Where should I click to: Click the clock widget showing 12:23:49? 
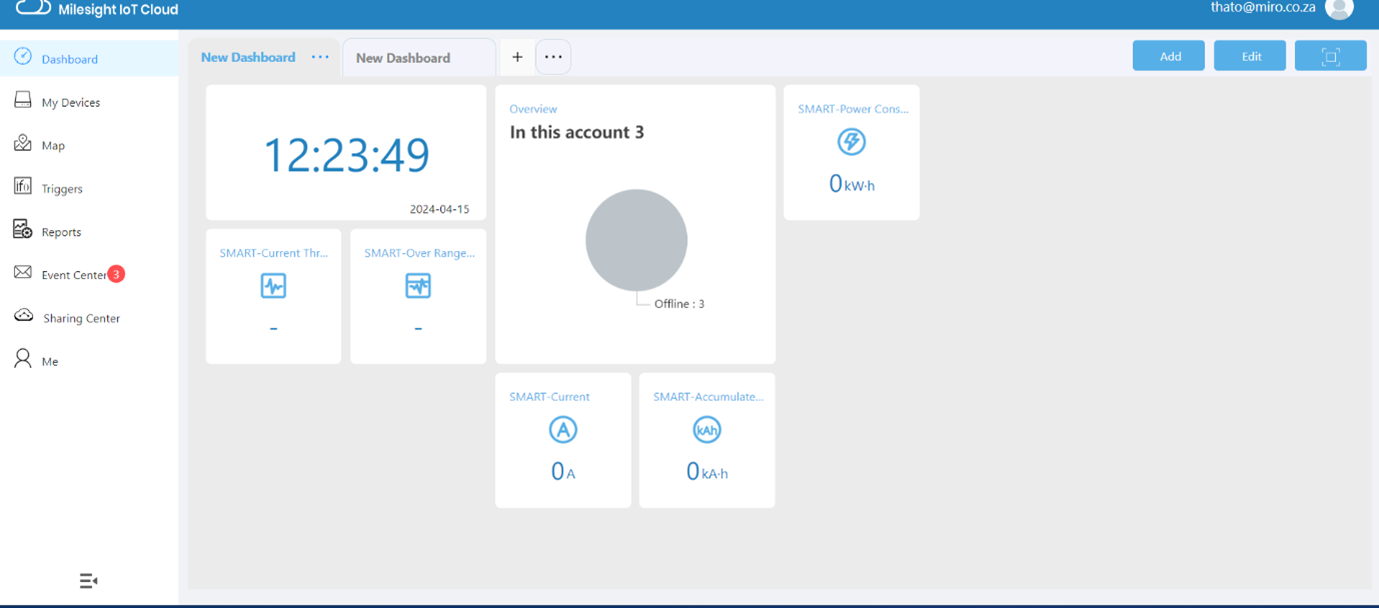(346, 155)
